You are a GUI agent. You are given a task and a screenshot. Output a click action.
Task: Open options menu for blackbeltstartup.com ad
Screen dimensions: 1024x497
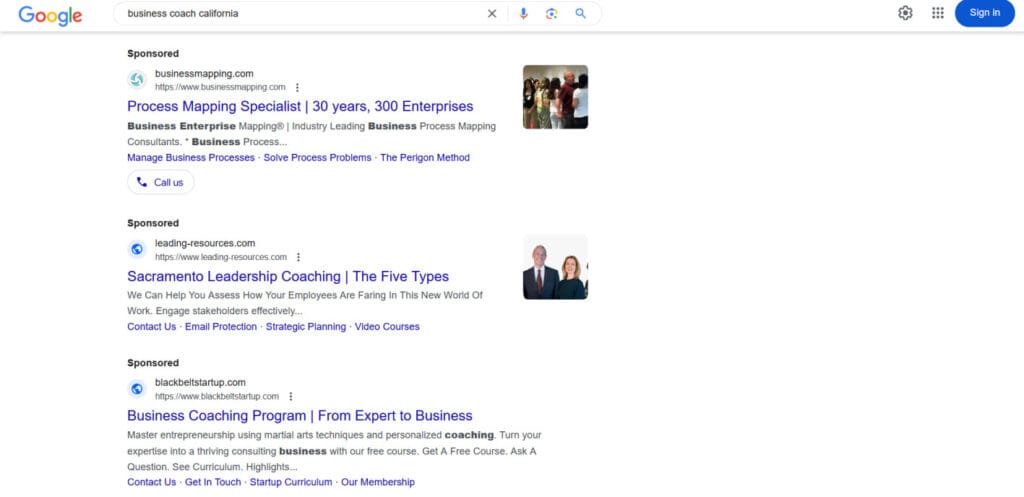[x=291, y=396]
